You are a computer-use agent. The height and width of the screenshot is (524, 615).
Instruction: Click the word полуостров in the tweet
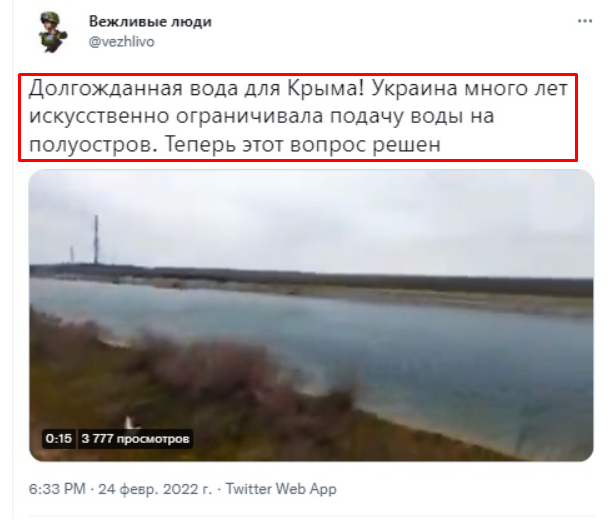click(x=90, y=146)
